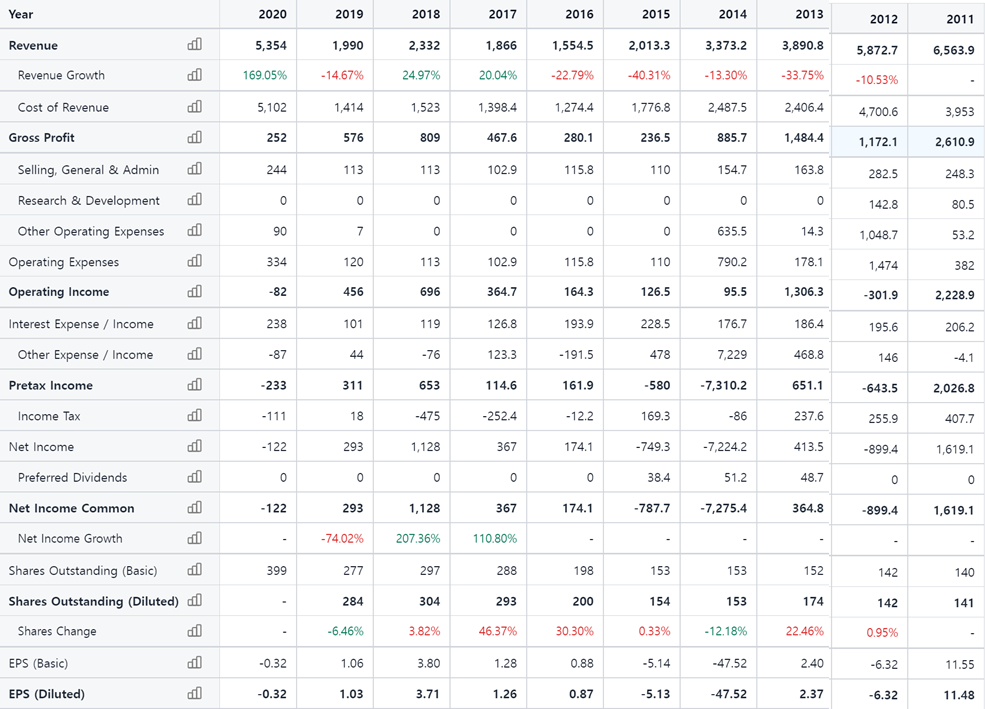Open chart icon for EPS (Basic) row
This screenshot has height=709, width=985.
(195, 662)
